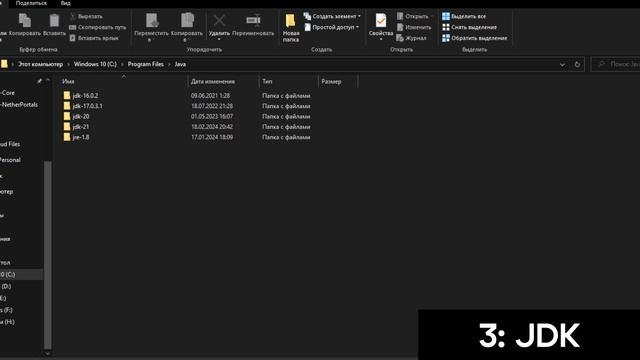This screenshot has width=640, height=360.
Task: Open the Поделиться ribbon tab
Action: [x=31, y=3]
